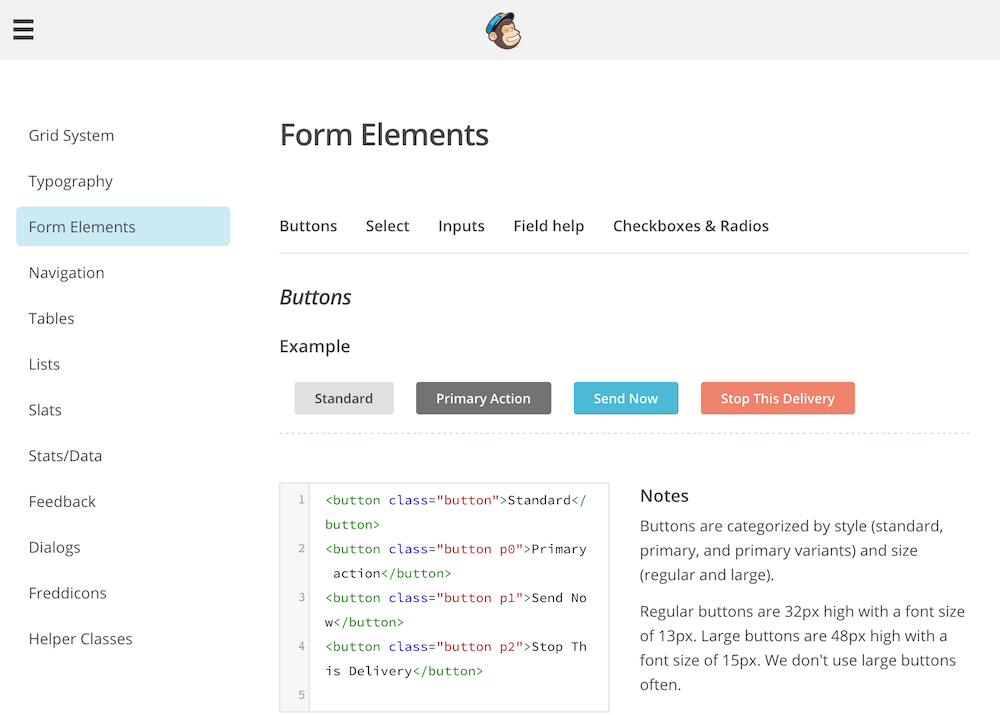This screenshot has width=1000, height=715.
Task: Jump to Buttons tab
Action: coord(308,226)
